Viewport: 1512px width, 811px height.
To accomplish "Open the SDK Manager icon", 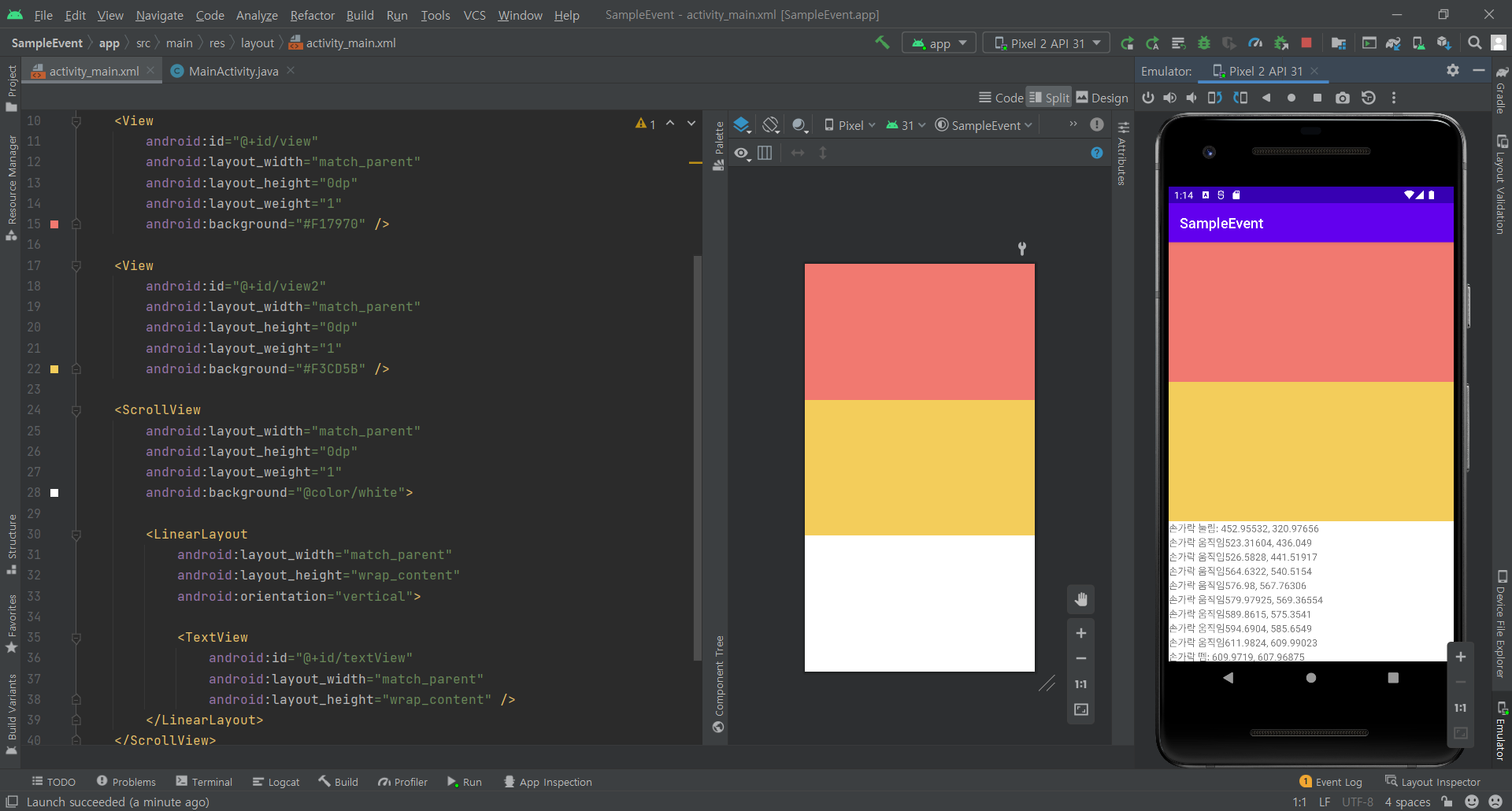I will pyautogui.click(x=1443, y=43).
